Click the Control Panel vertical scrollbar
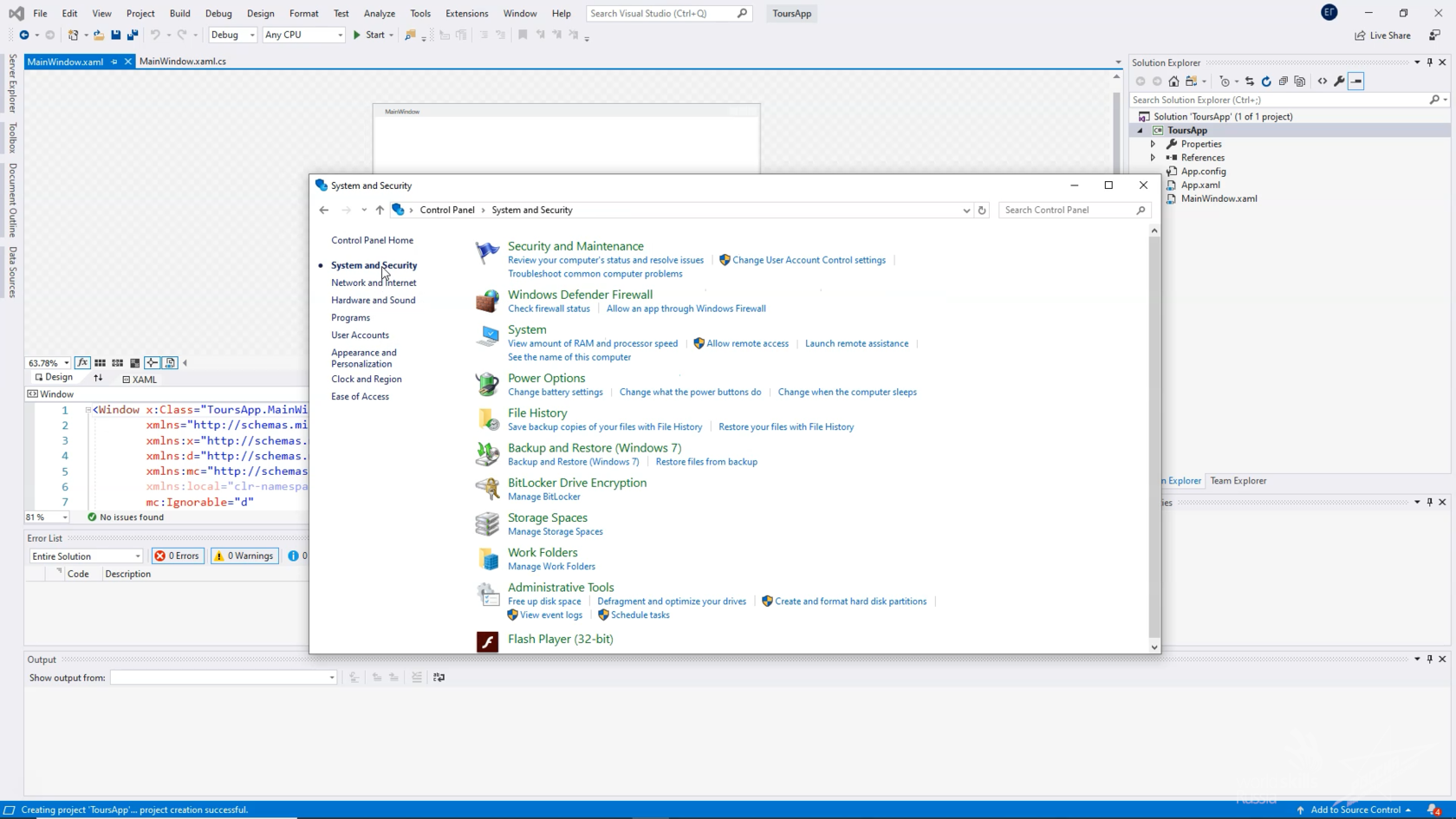The width and height of the screenshot is (1456, 819). point(1154,439)
